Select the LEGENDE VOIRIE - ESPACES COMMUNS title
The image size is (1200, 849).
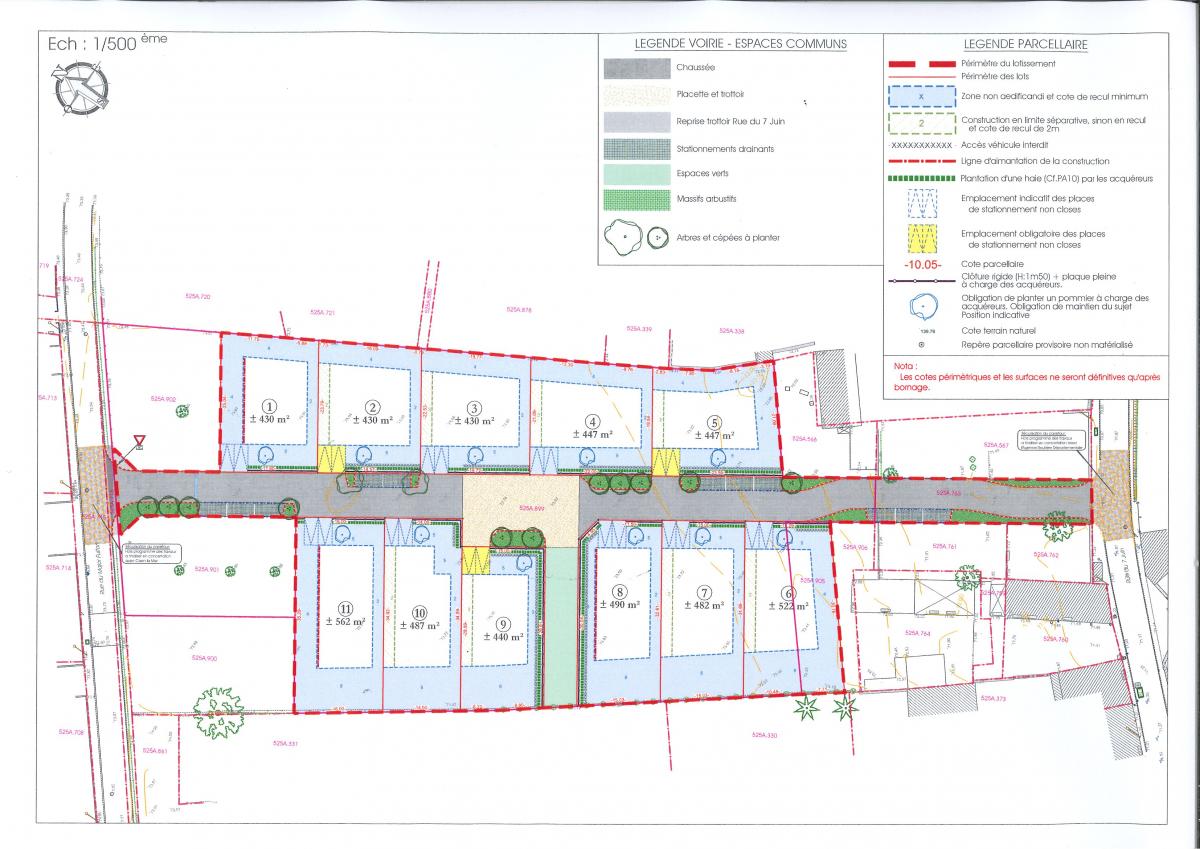click(x=740, y=44)
